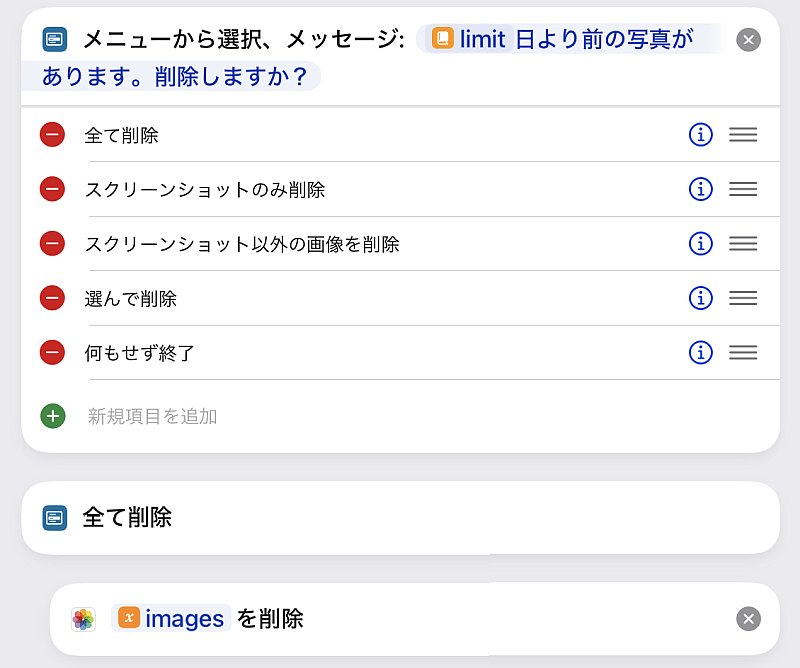Edit the prompt text あります。削除しますか？
The image size is (800, 668).
click(x=174, y=77)
